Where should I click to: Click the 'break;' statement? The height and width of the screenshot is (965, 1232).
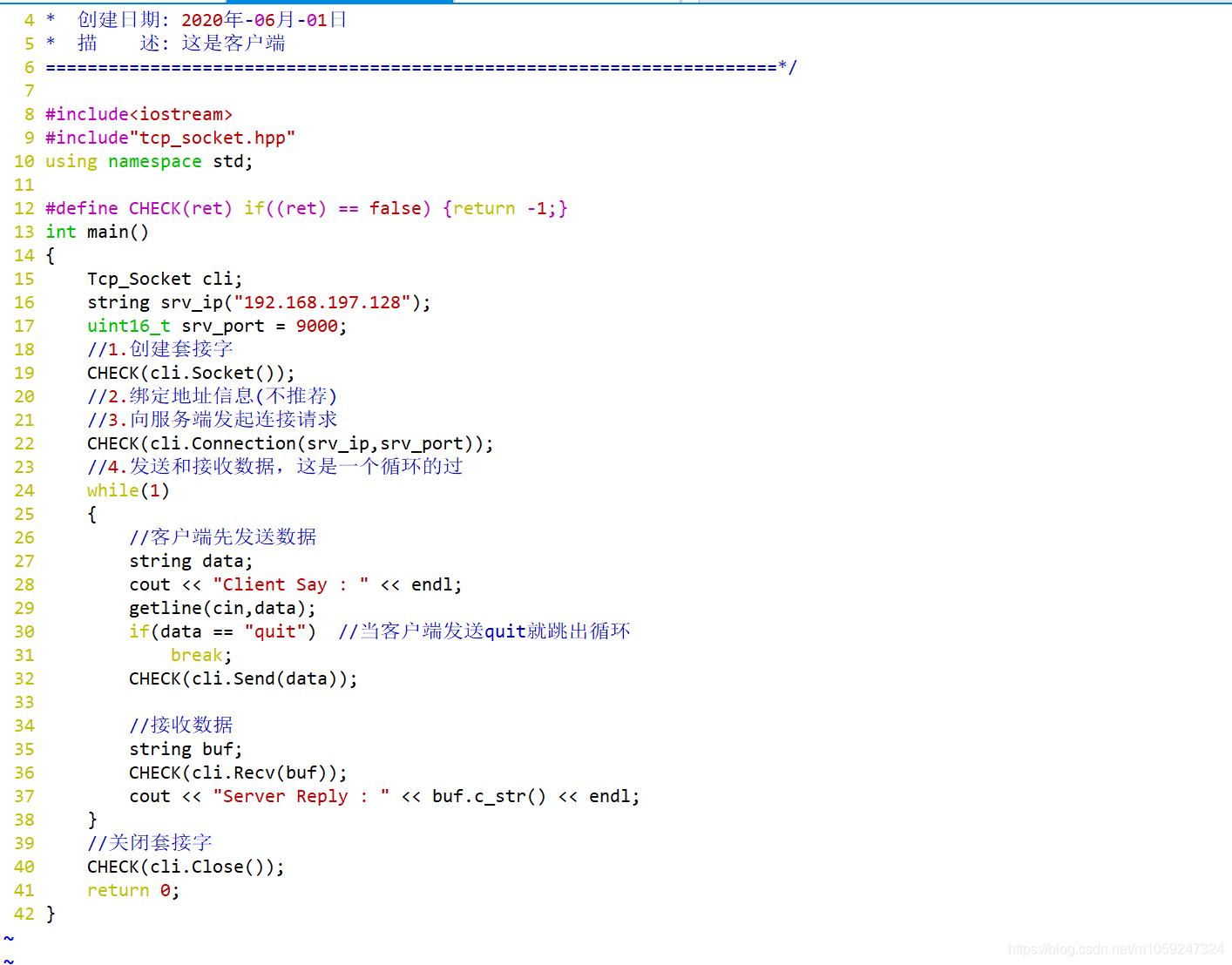pos(201,655)
